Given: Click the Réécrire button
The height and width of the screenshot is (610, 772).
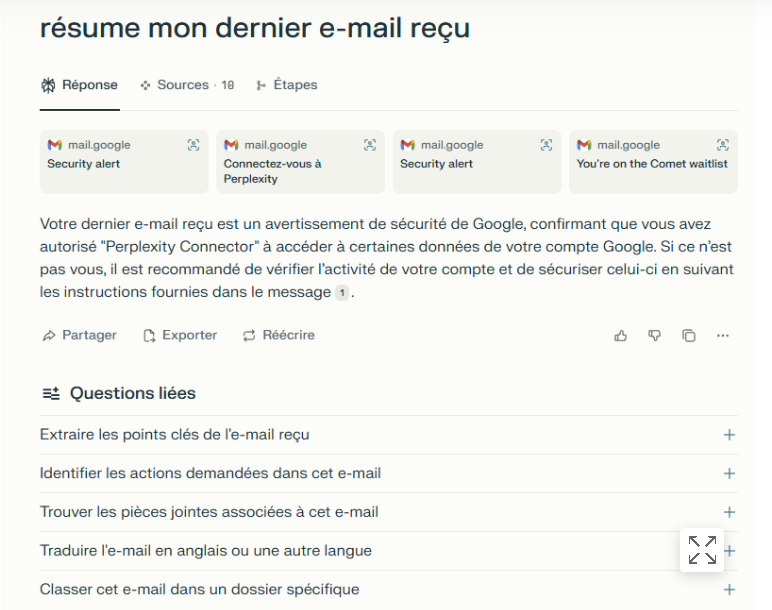Looking at the screenshot, I should (279, 335).
